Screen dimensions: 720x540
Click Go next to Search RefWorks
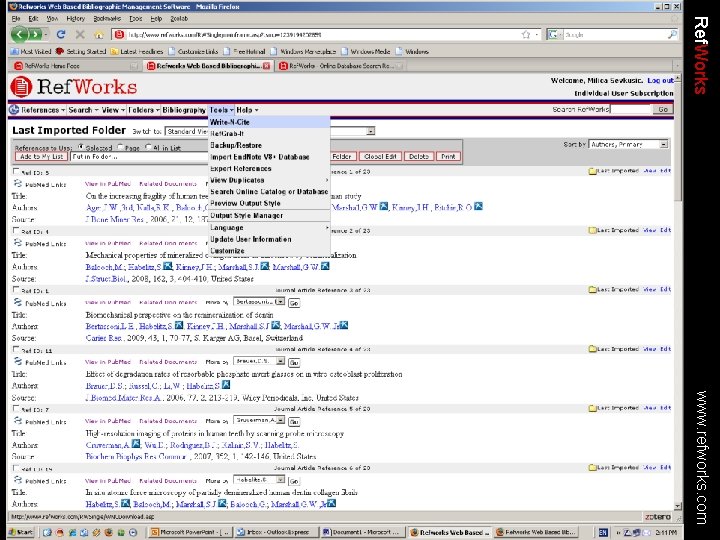point(663,109)
